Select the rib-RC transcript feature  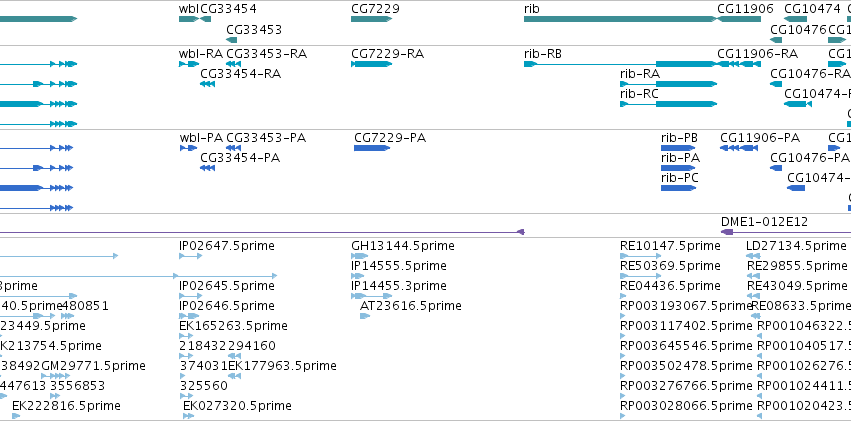coord(669,104)
